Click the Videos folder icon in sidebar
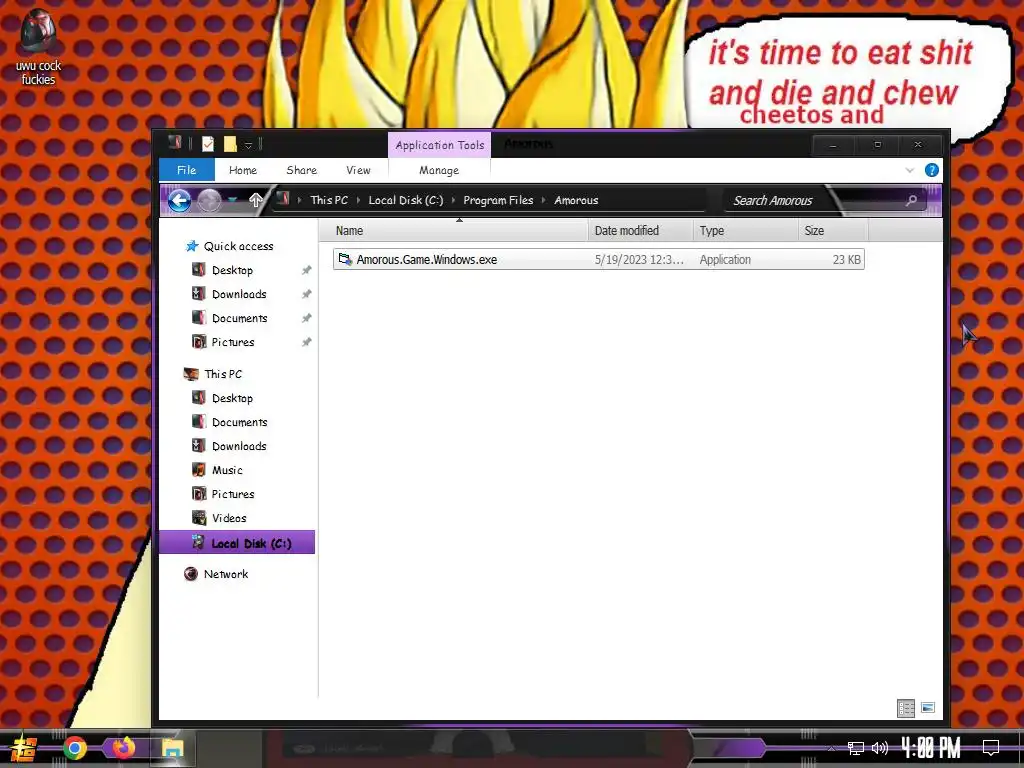Image resolution: width=1024 pixels, height=768 pixels. click(x=199, y=518)
